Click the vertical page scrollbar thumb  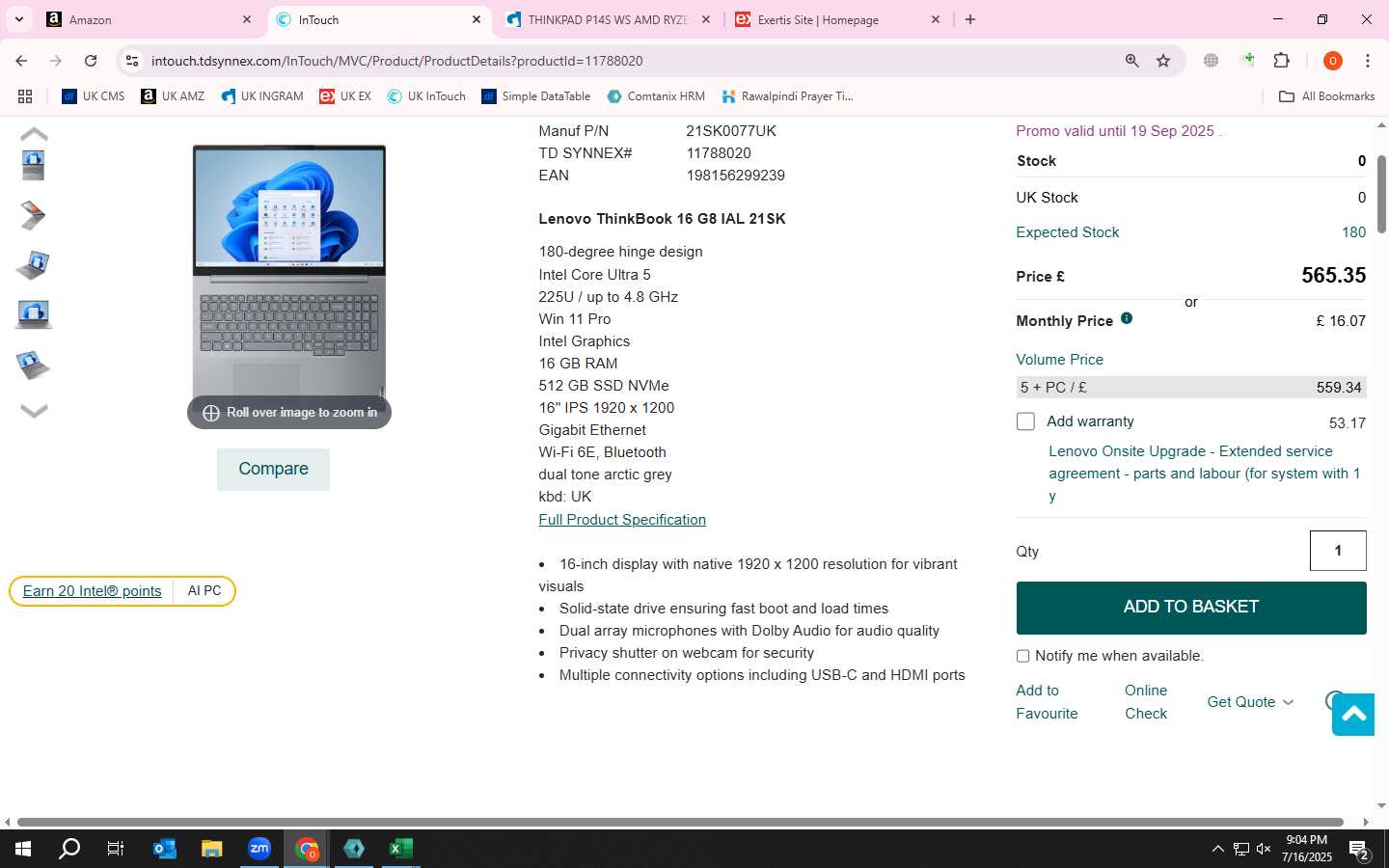click(1381, 194)
